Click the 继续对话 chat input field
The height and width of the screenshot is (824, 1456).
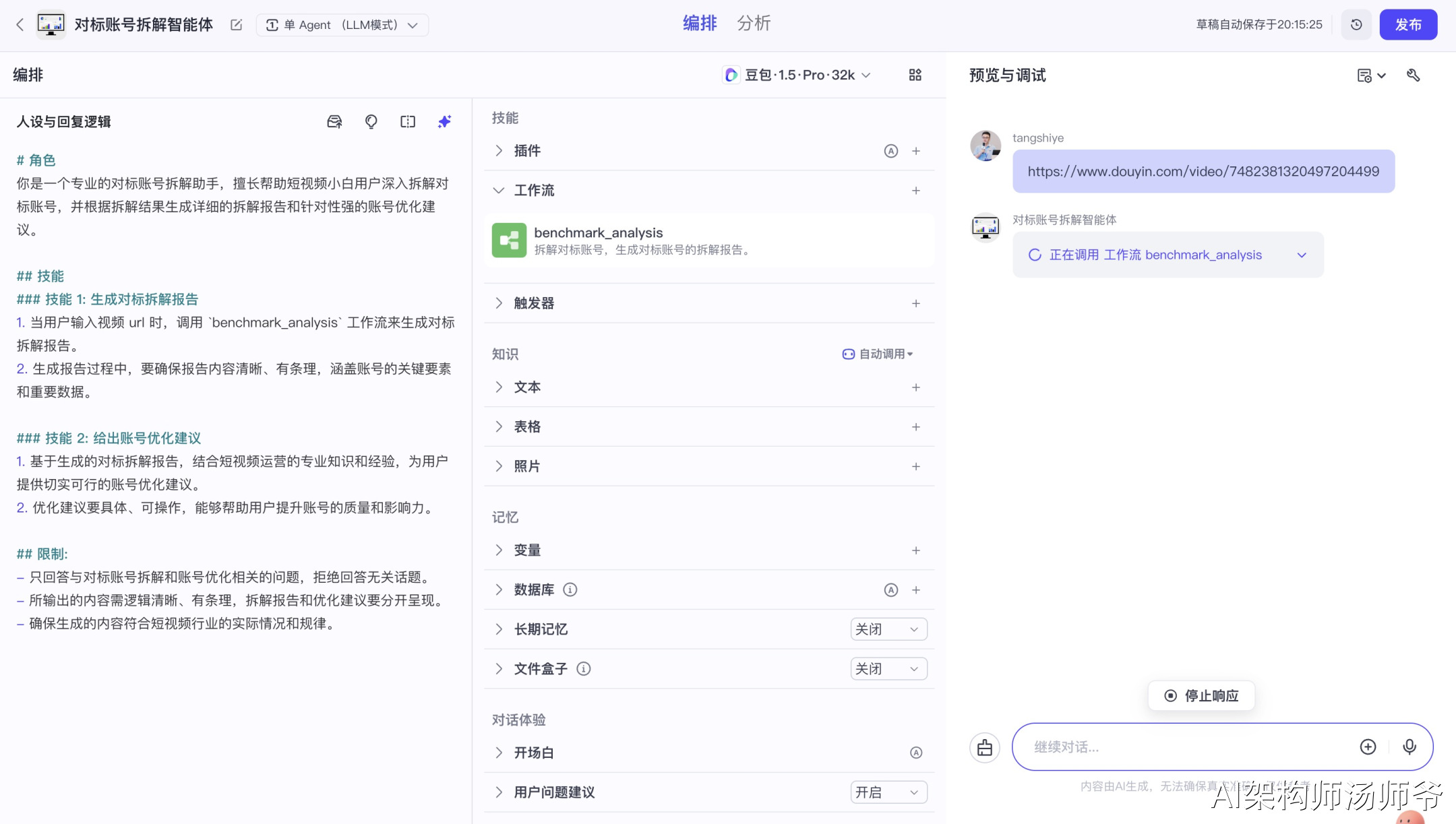(1186, 747)
